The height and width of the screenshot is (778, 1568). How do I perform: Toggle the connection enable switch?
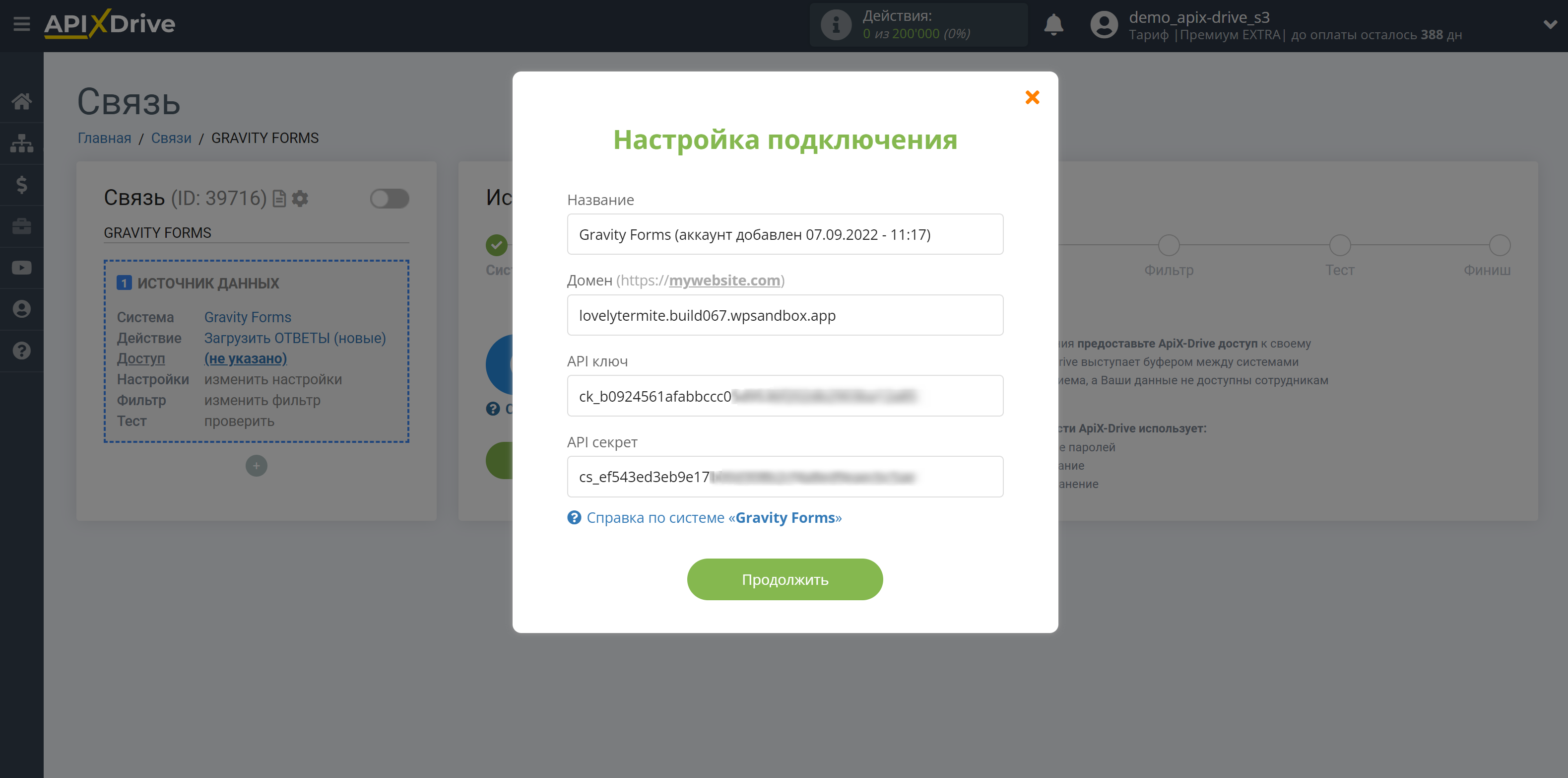390,199
